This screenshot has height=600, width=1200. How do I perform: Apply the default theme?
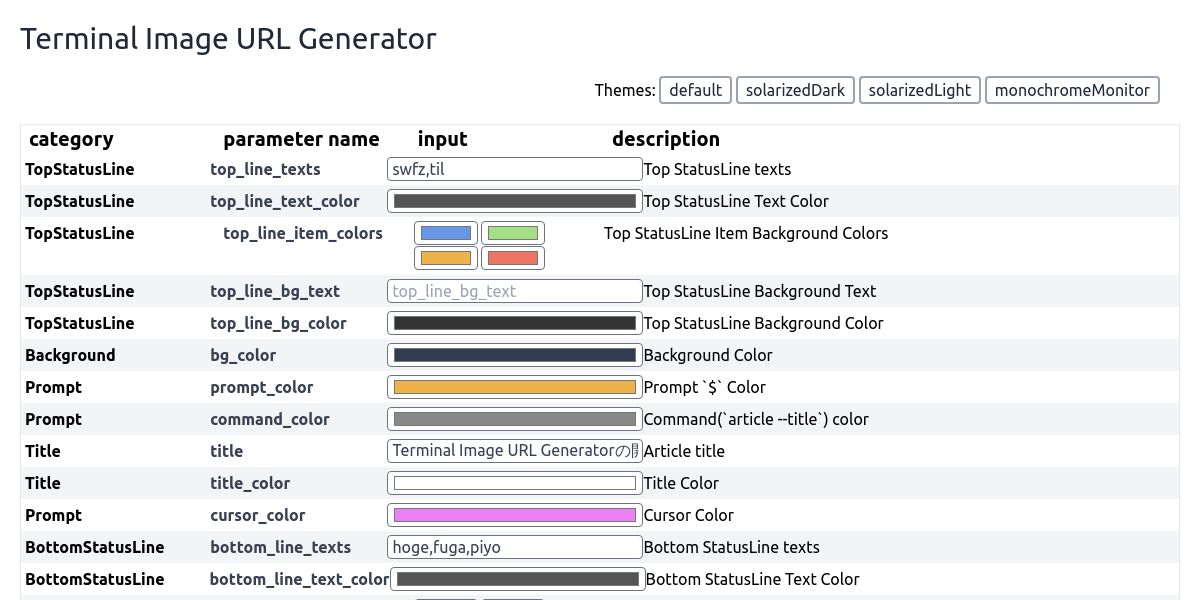pyautogui.click(x=695, y=90)
